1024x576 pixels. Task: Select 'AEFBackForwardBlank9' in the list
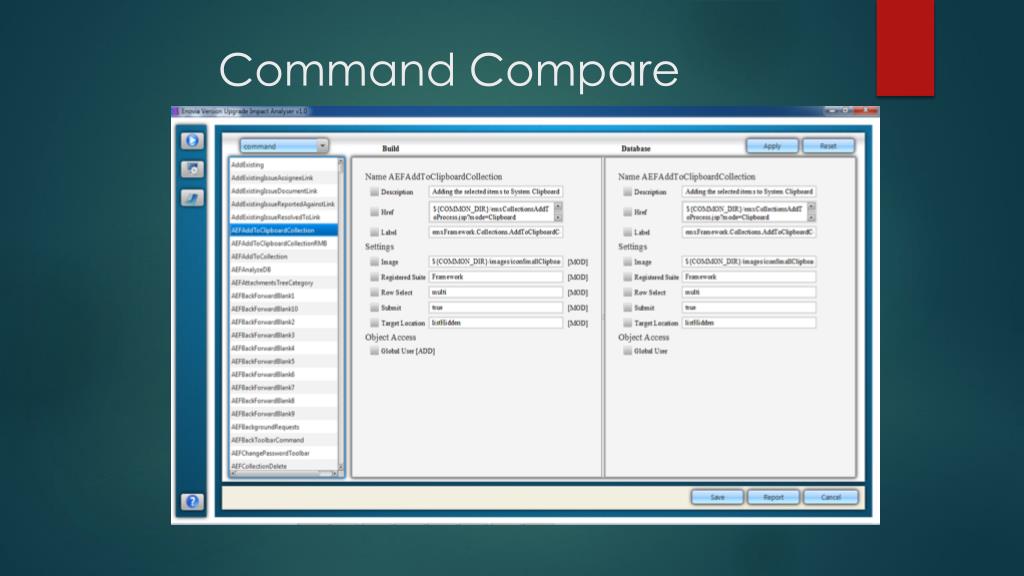click(x=283, y=413)
